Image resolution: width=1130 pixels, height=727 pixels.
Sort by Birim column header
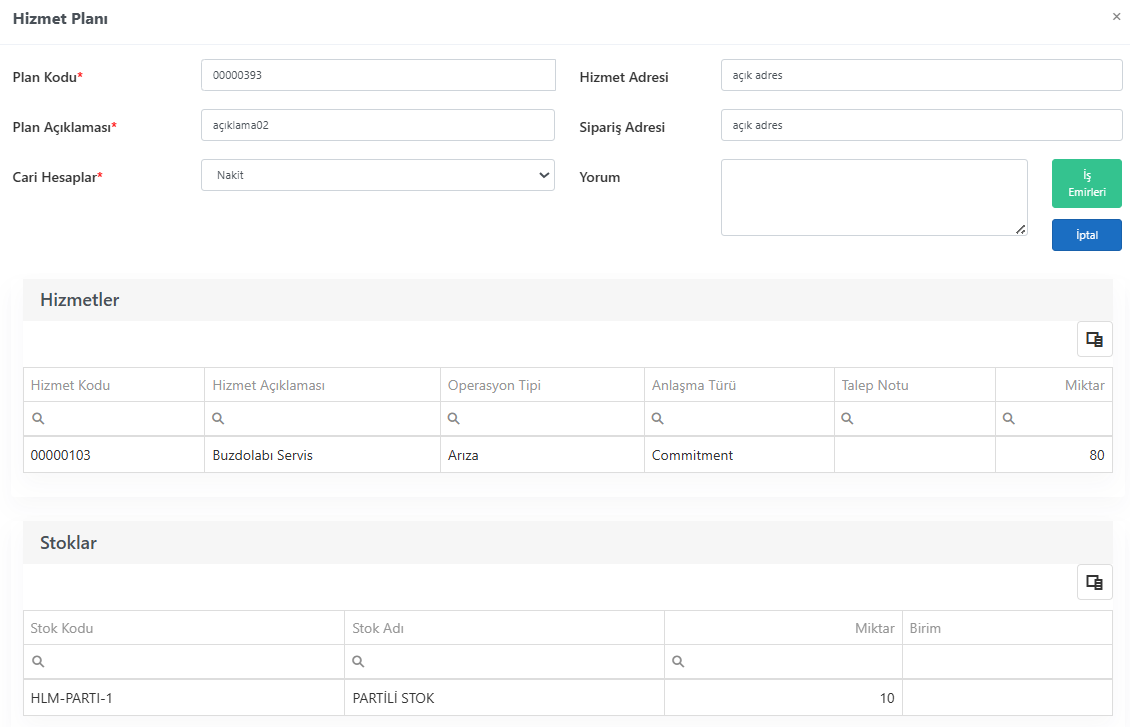pos(1007,628)
